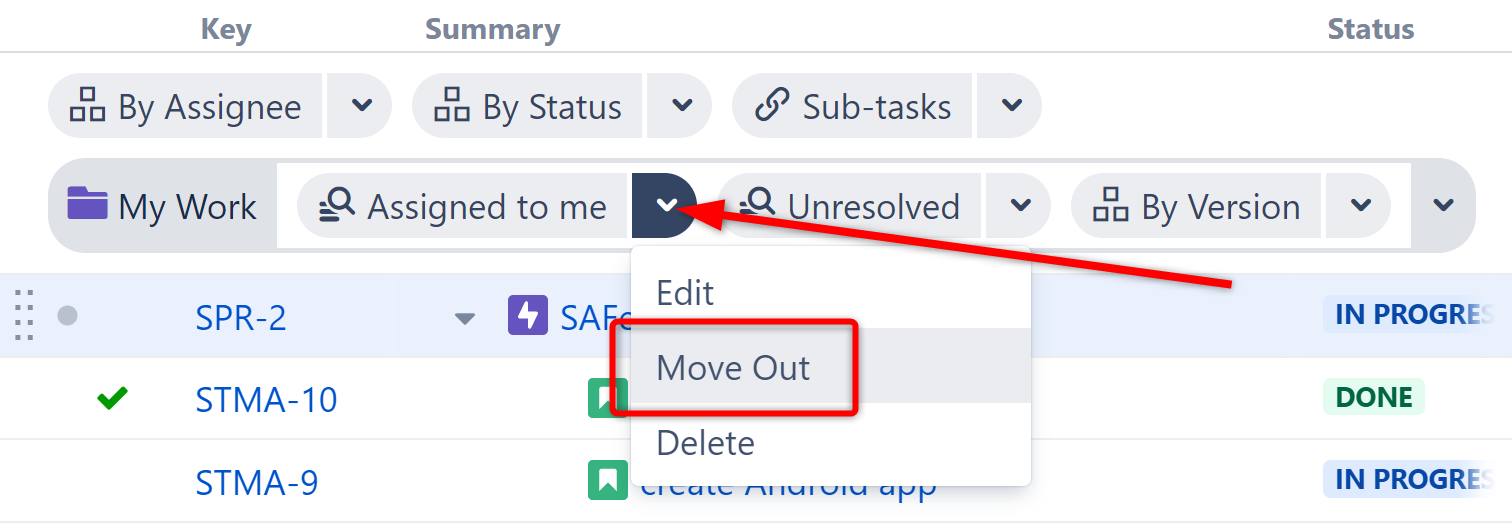Screen dimensions: 1512x532
Task: Click the My Work folder icon
Action: 87,204
